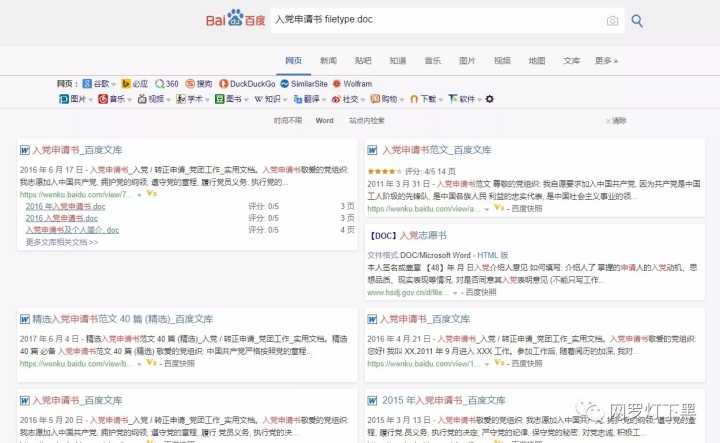Image resolution: width=720 pixels, height=443 pixels.
Task: Switch to the 地图 tab
Action: pyautogui.click(x=536, y=61)
